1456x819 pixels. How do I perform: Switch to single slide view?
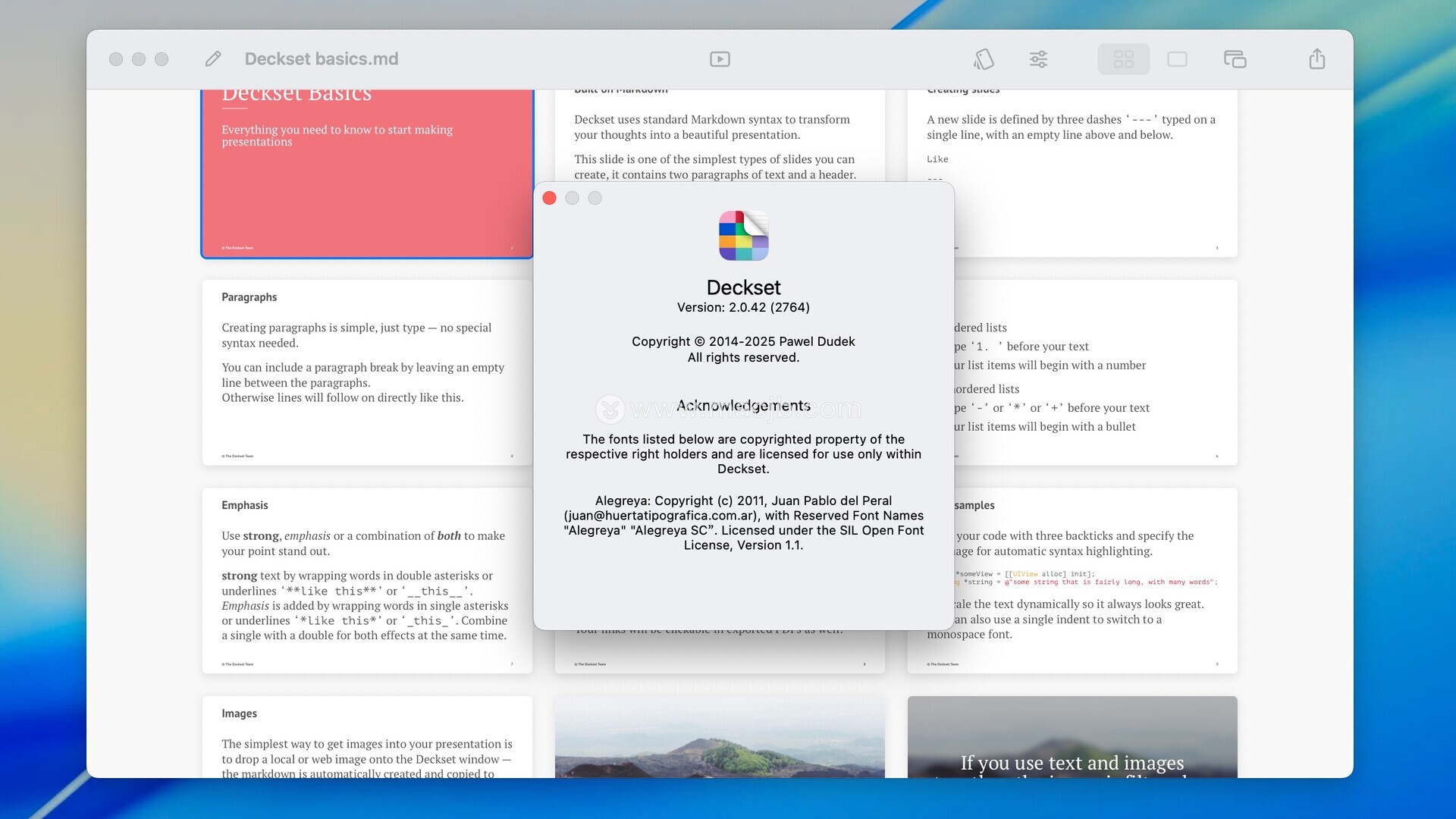pos(1177,59)
